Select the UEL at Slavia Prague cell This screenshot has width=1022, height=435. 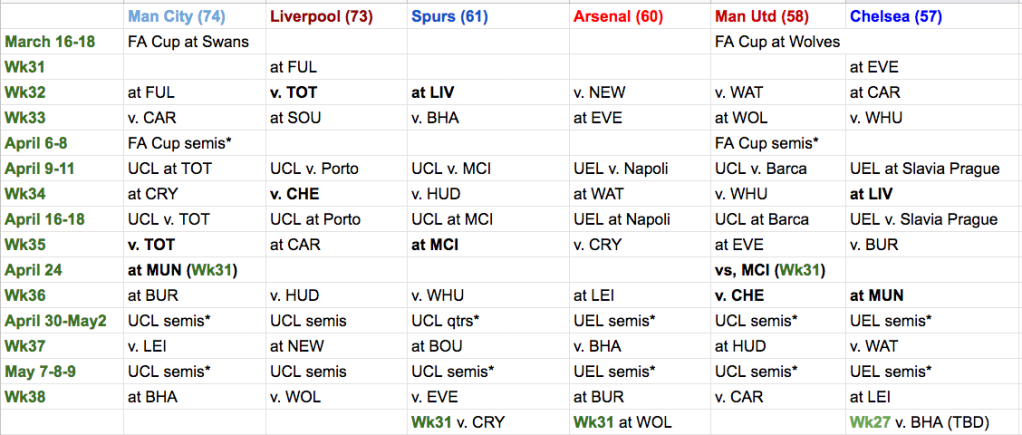coord(933,169)
